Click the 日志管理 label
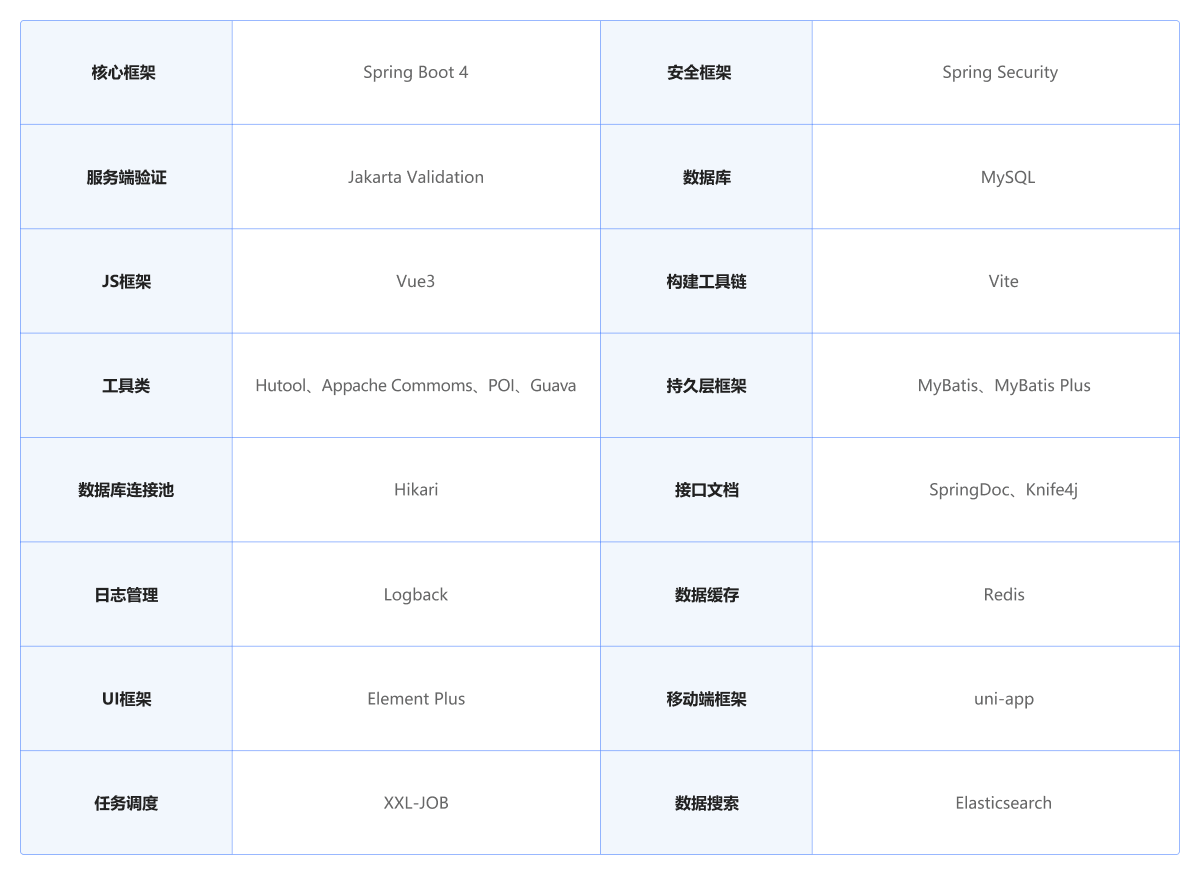Viewport: 1200px width, 875px height. point(126,594)
